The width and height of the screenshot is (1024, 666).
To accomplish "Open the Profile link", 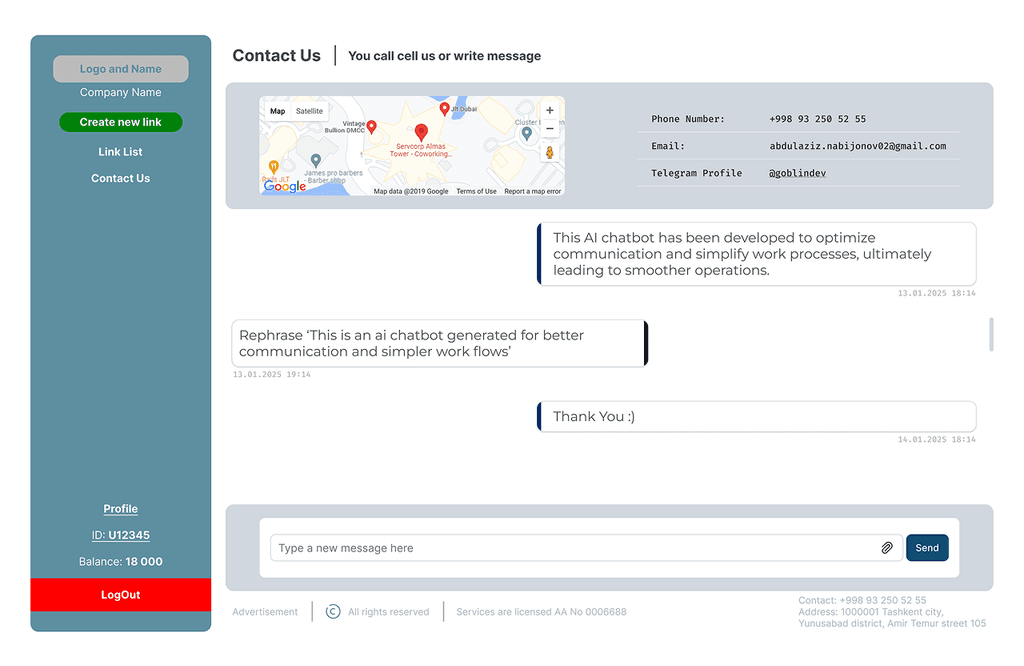I will [x=120, y=509].
